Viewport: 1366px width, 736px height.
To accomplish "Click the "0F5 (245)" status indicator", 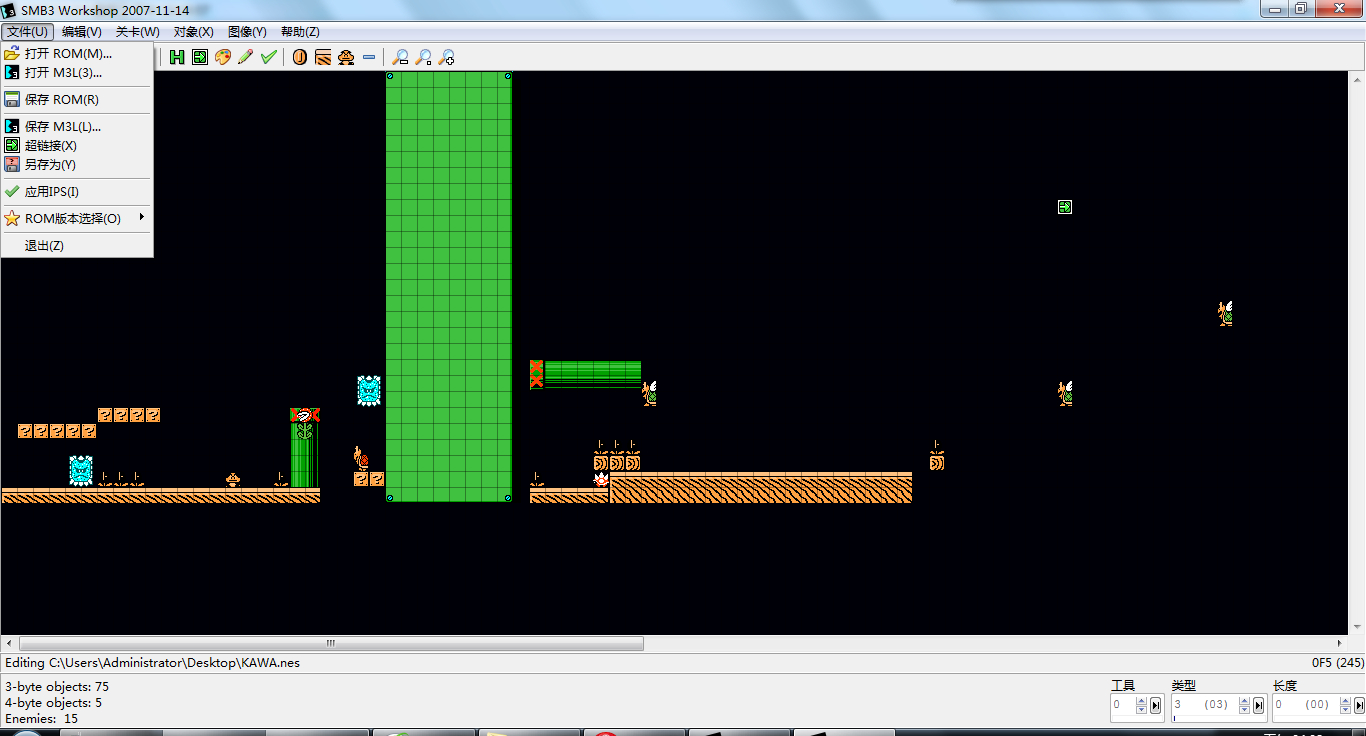I will 1338,662.
